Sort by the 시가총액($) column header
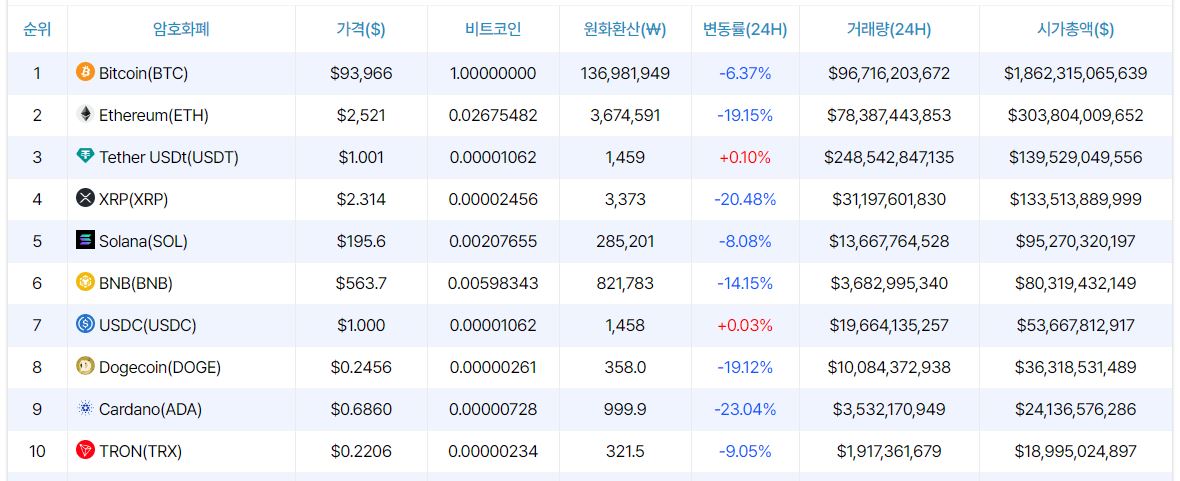 [1075, 29]
